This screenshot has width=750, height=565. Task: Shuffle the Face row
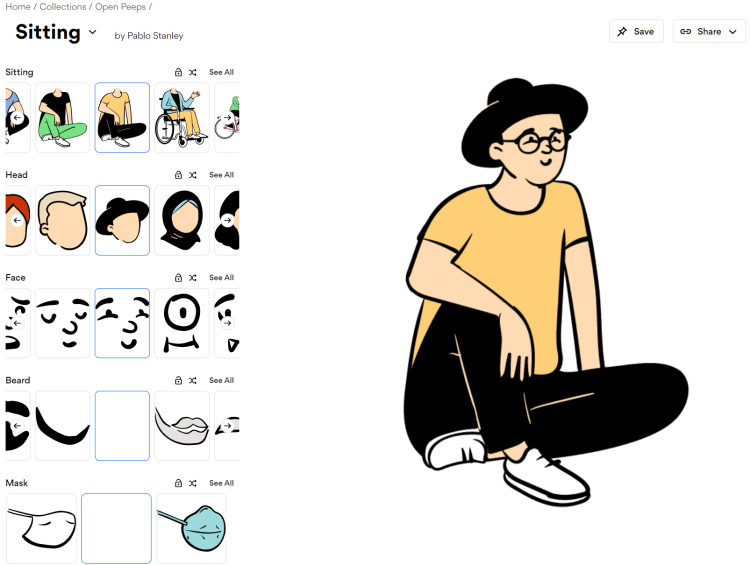[x=192, y=277]
